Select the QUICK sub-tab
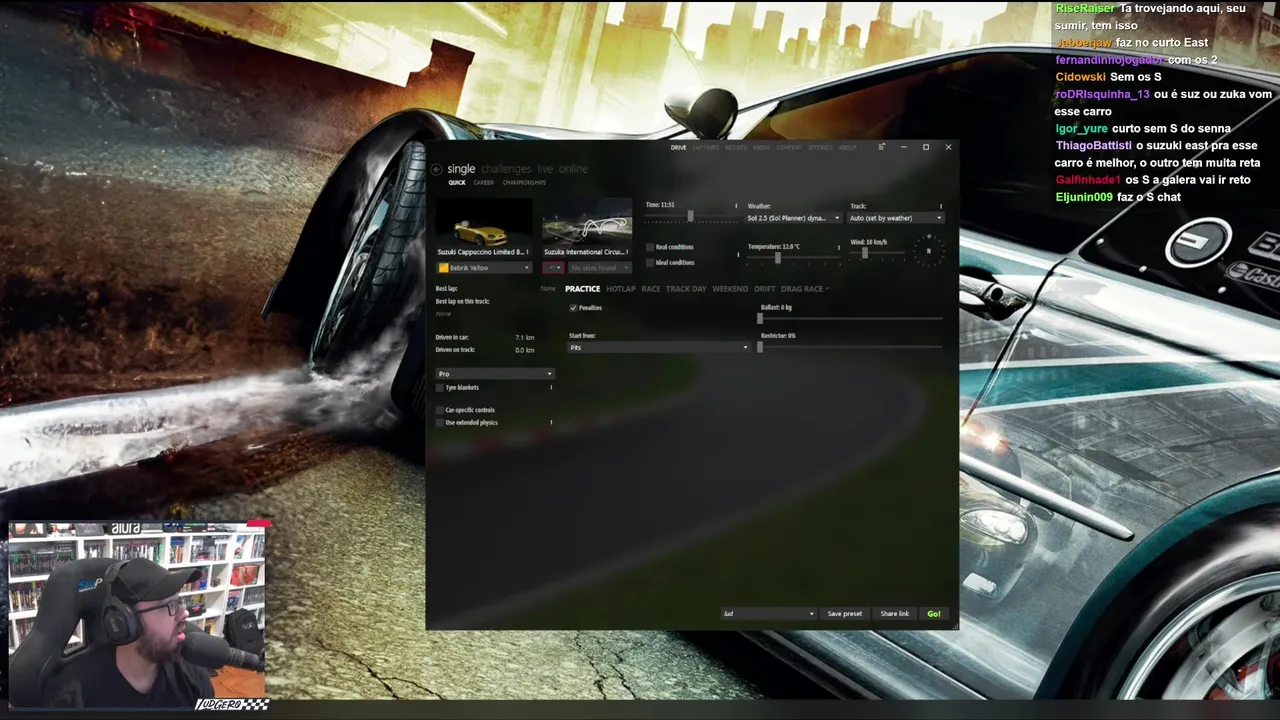 click(457, 183)
